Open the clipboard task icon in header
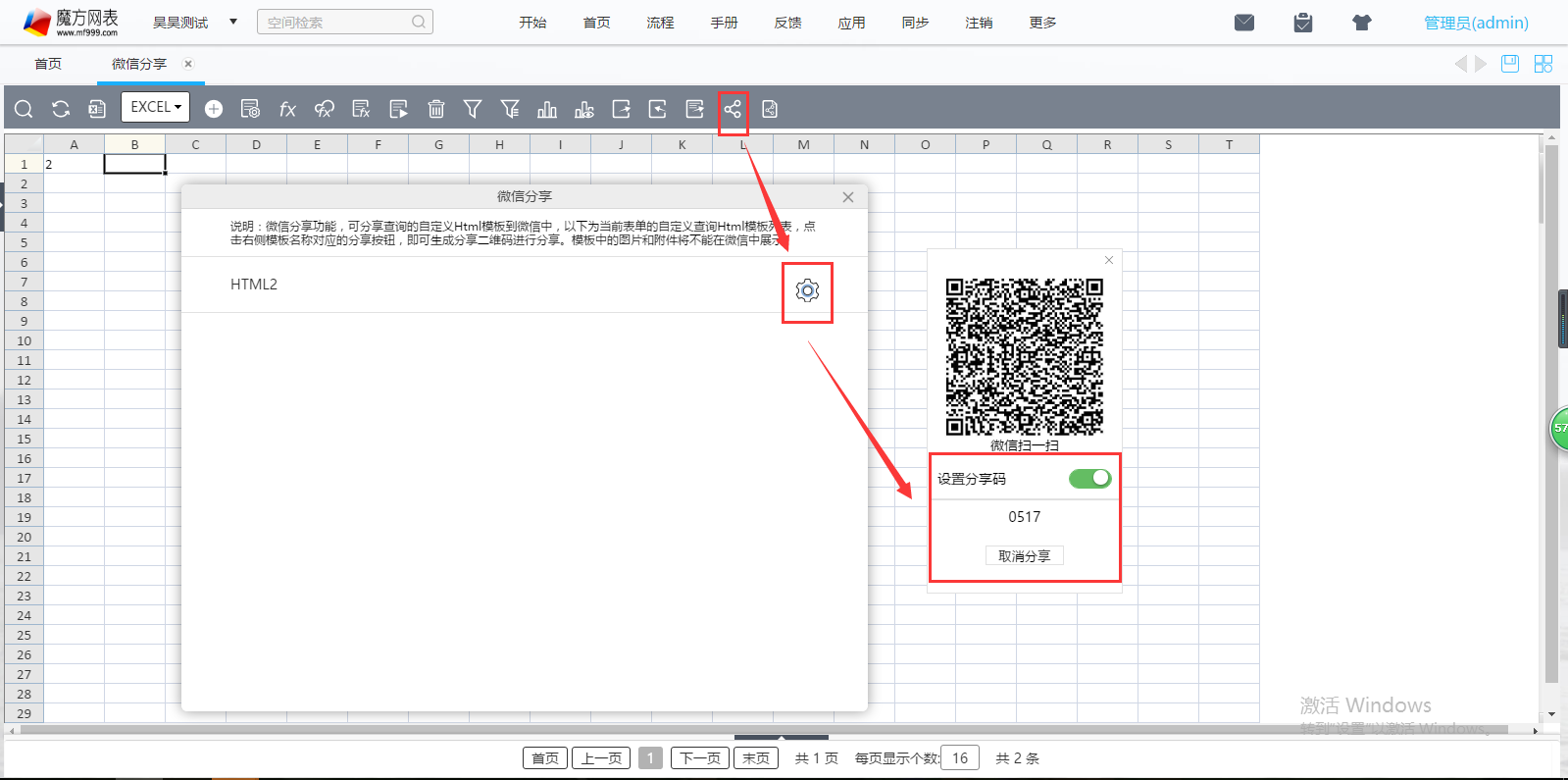1568x780 pixels. click(x=1303, y=23)
